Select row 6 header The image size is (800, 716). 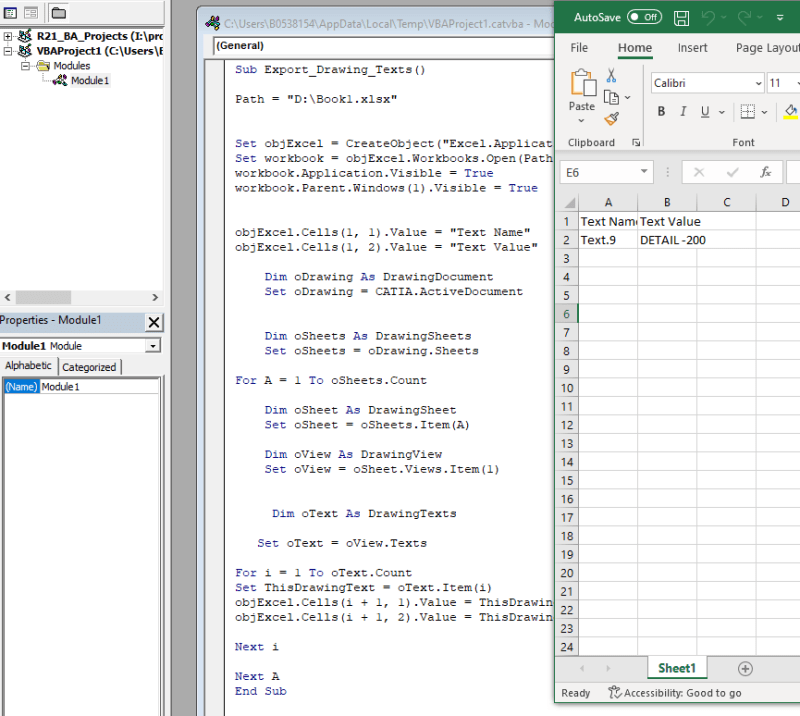566,314
